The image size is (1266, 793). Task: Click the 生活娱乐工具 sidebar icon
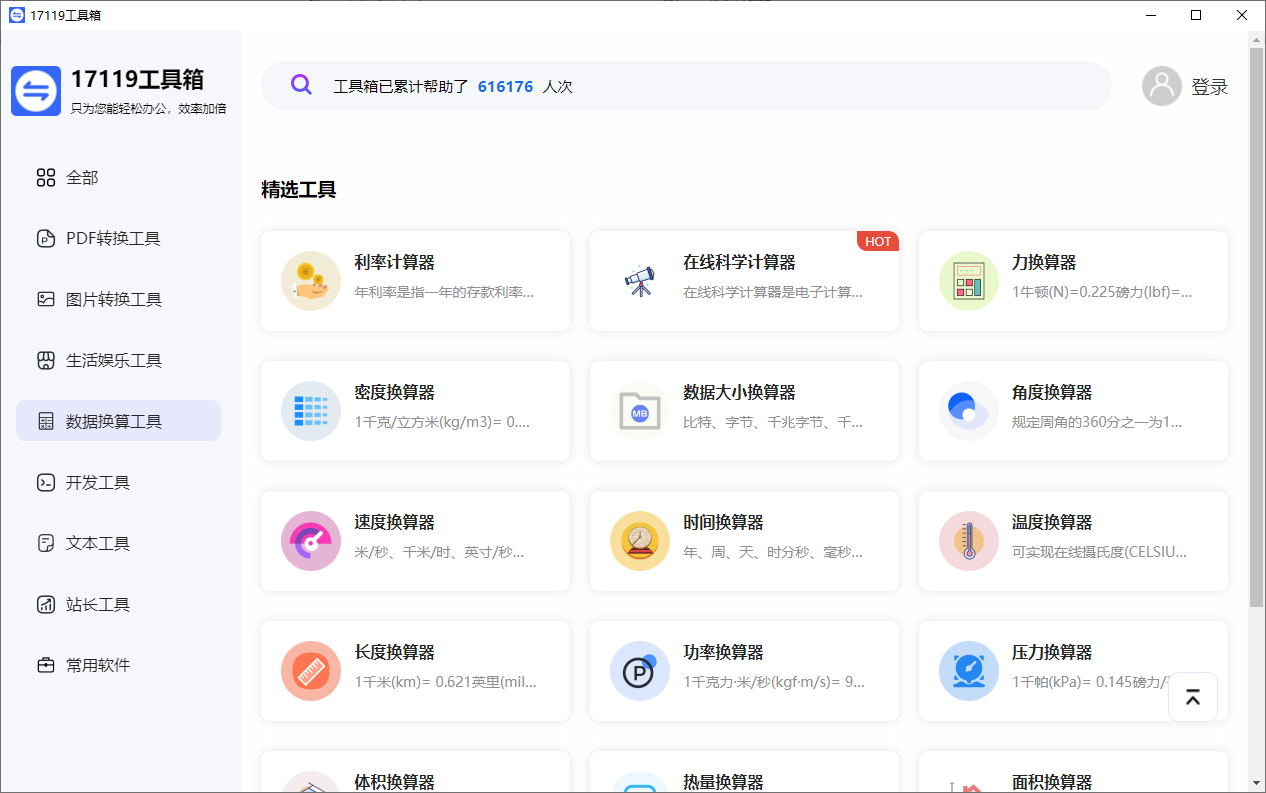pos(46,360)
